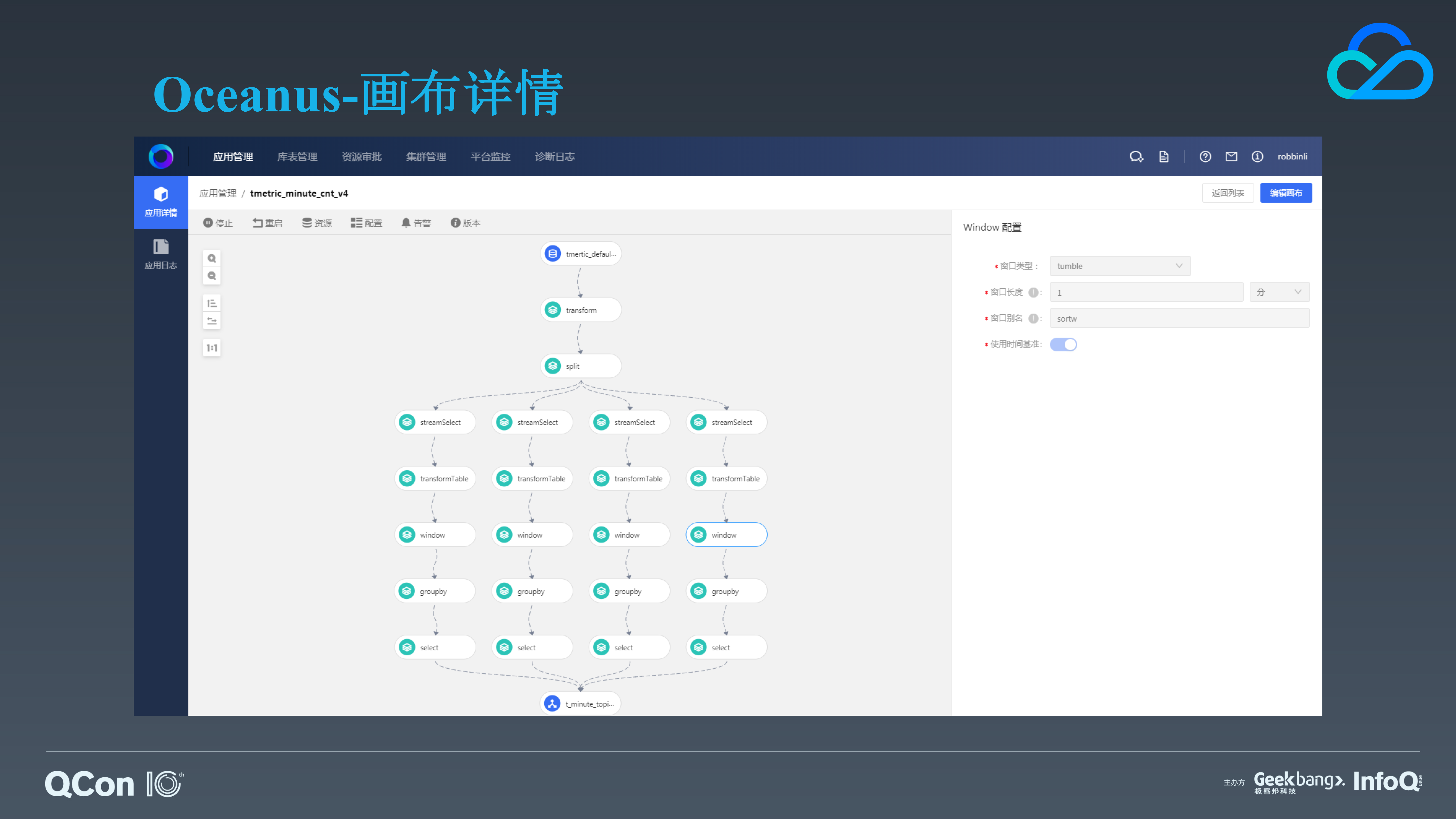Select the leftmost groupby node

(435, 591)
